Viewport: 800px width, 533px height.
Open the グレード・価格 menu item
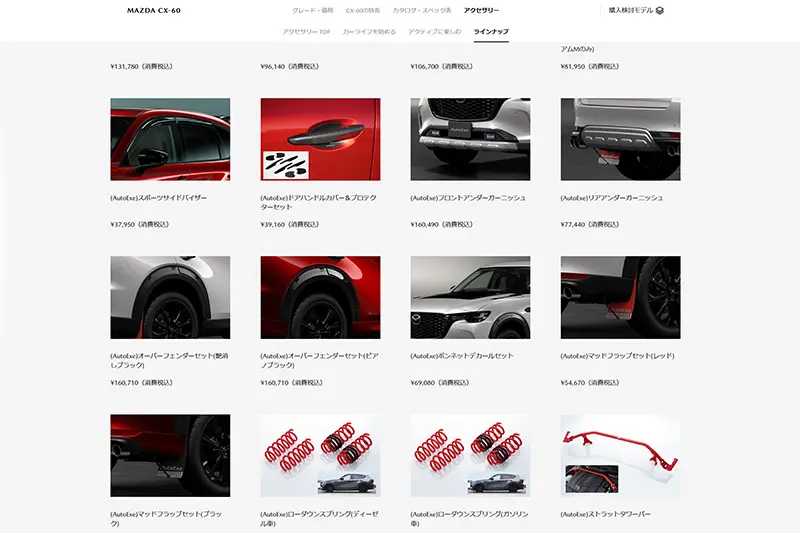click(313, 10)
